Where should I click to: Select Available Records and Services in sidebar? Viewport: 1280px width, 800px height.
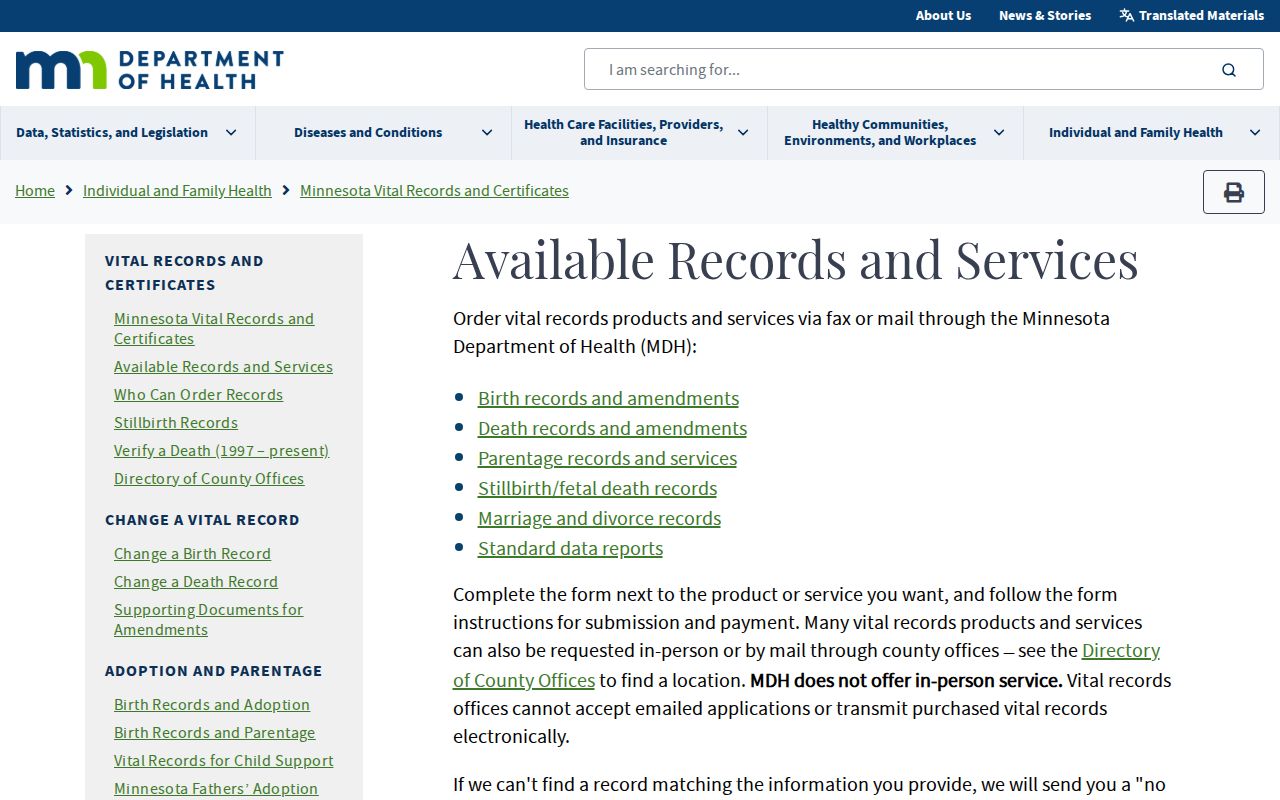tap(223, 367)
